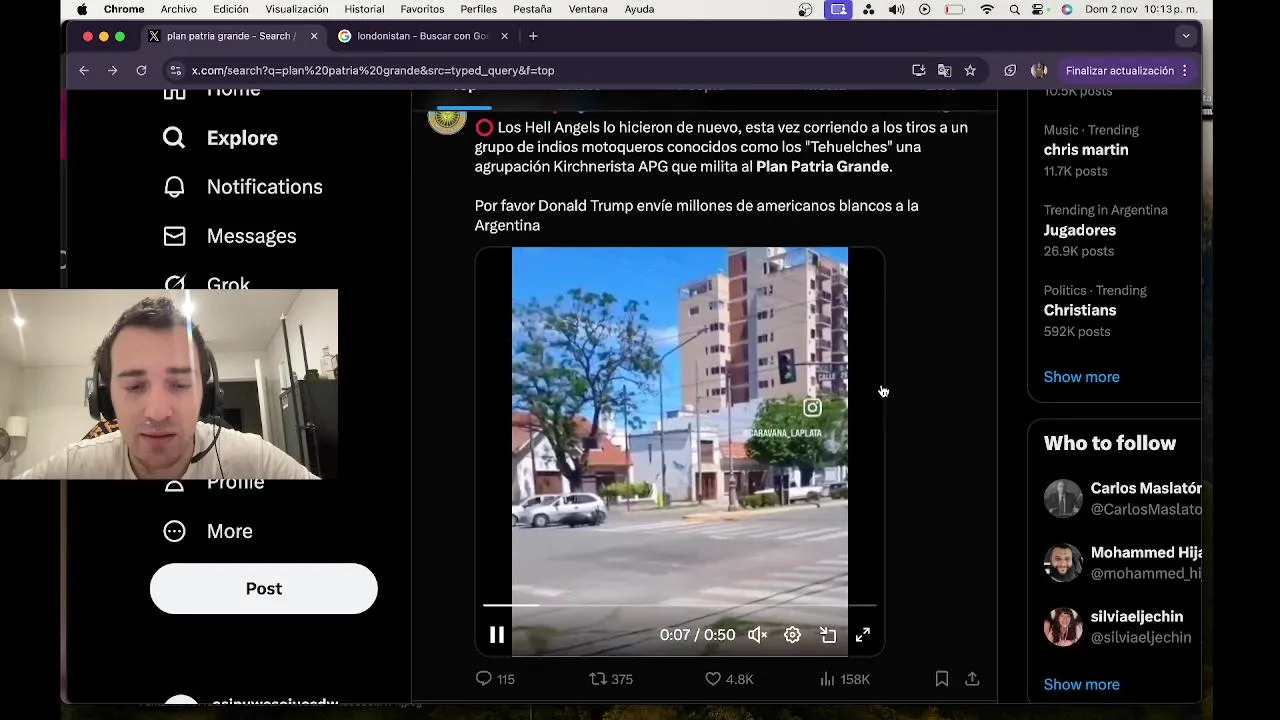The width and height of the screenshot is (1280, 720).
Task: Bookmark this page with the star
Action: [970, 71]
